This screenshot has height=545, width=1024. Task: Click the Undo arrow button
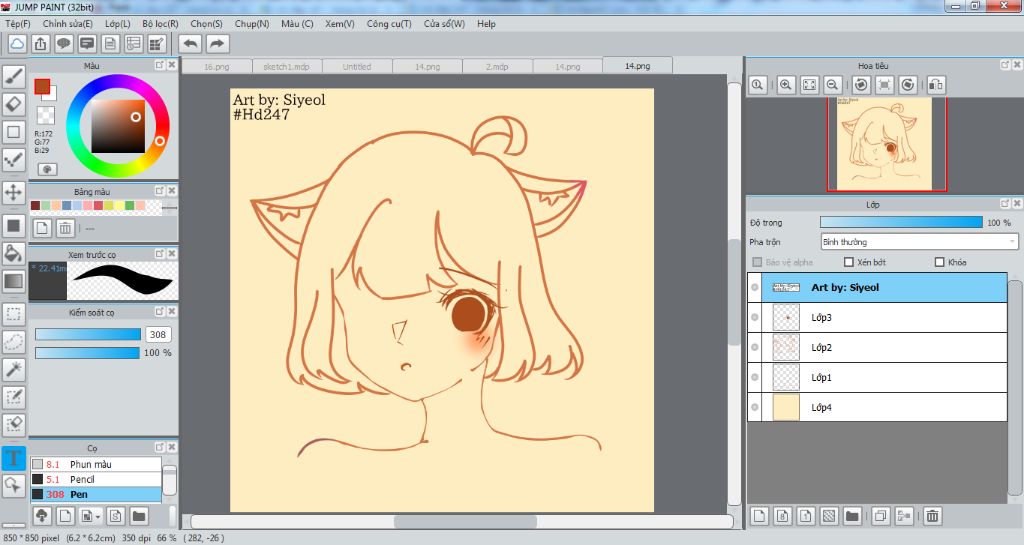tap(190, 44)
